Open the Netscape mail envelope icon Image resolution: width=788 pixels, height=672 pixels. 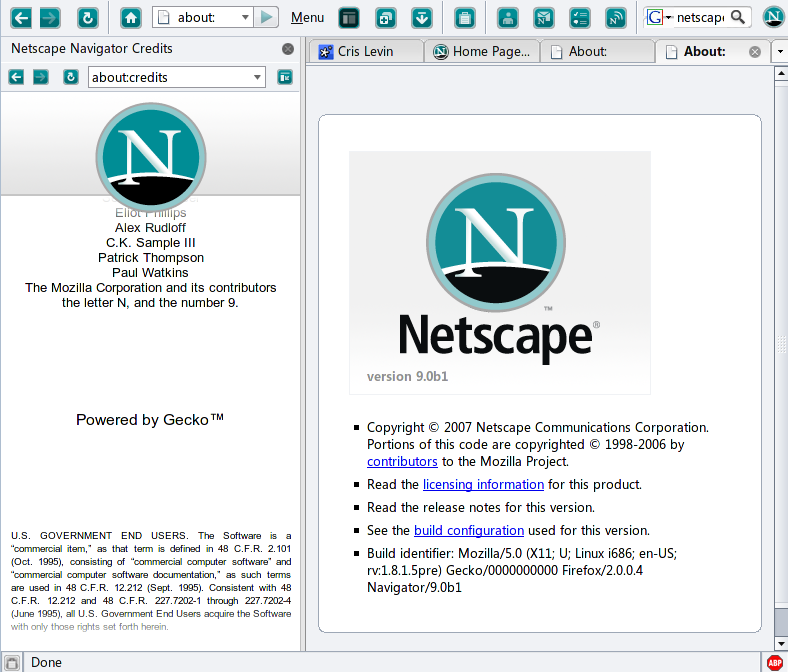click(544, 18)
